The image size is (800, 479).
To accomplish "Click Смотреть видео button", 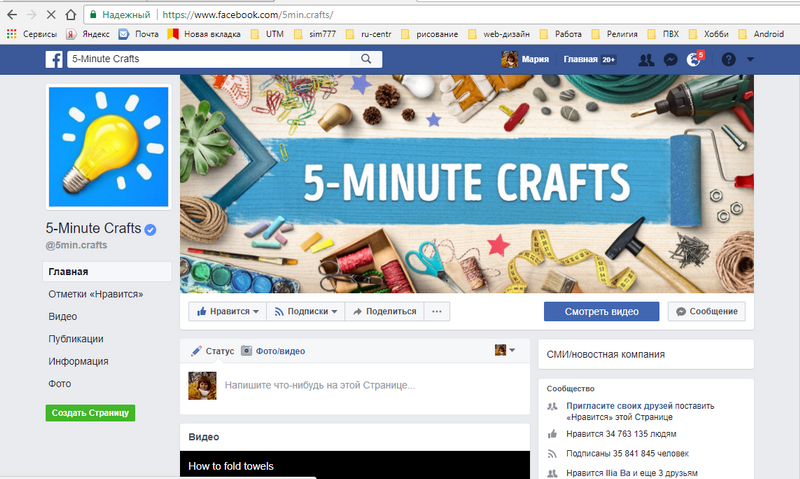I will [602, 311].
